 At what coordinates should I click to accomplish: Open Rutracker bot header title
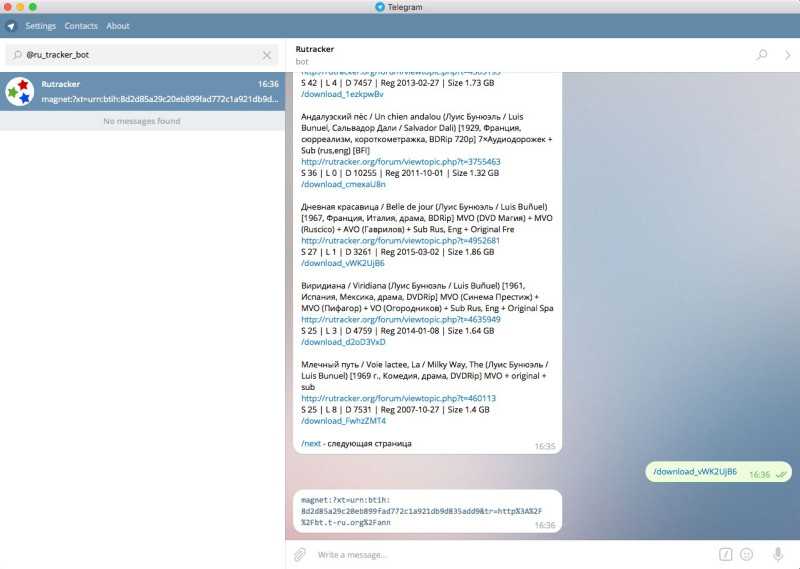click(x=315, y=49)
